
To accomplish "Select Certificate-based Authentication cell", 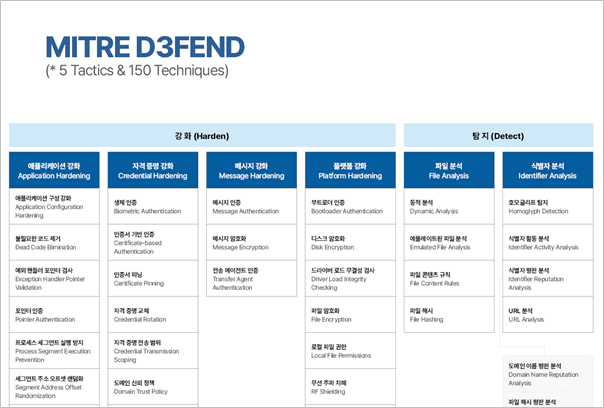I will point(153,243).
